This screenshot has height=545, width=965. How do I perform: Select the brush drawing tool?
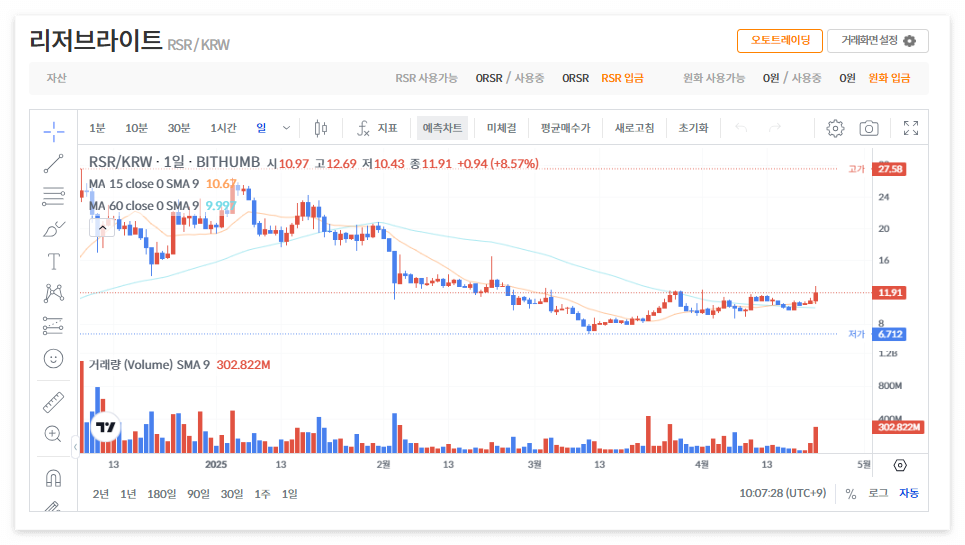[x=54, y=229]
